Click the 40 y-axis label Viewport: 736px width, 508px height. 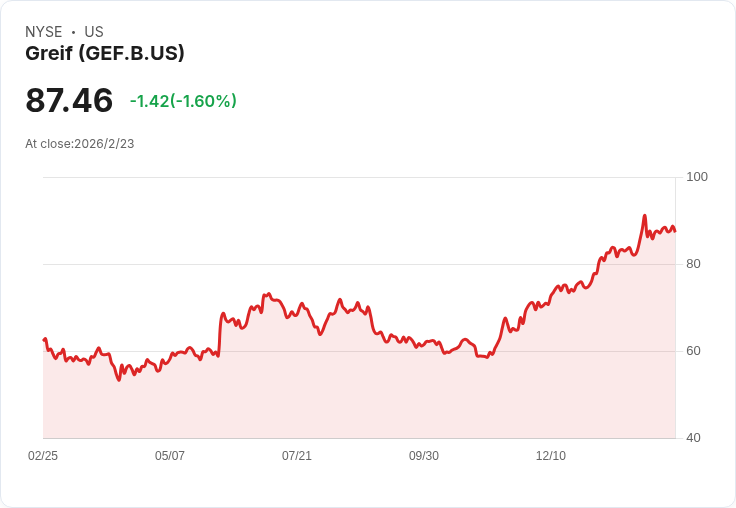[x=693, y=438]
